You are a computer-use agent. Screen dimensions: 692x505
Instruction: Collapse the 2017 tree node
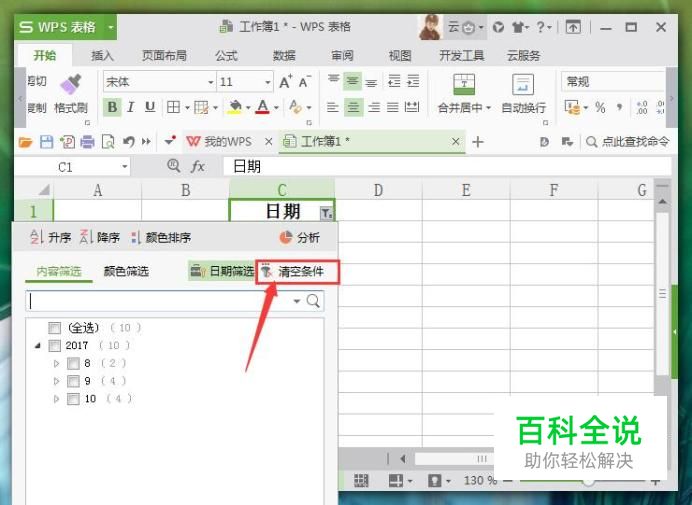(x=38, y=346)
